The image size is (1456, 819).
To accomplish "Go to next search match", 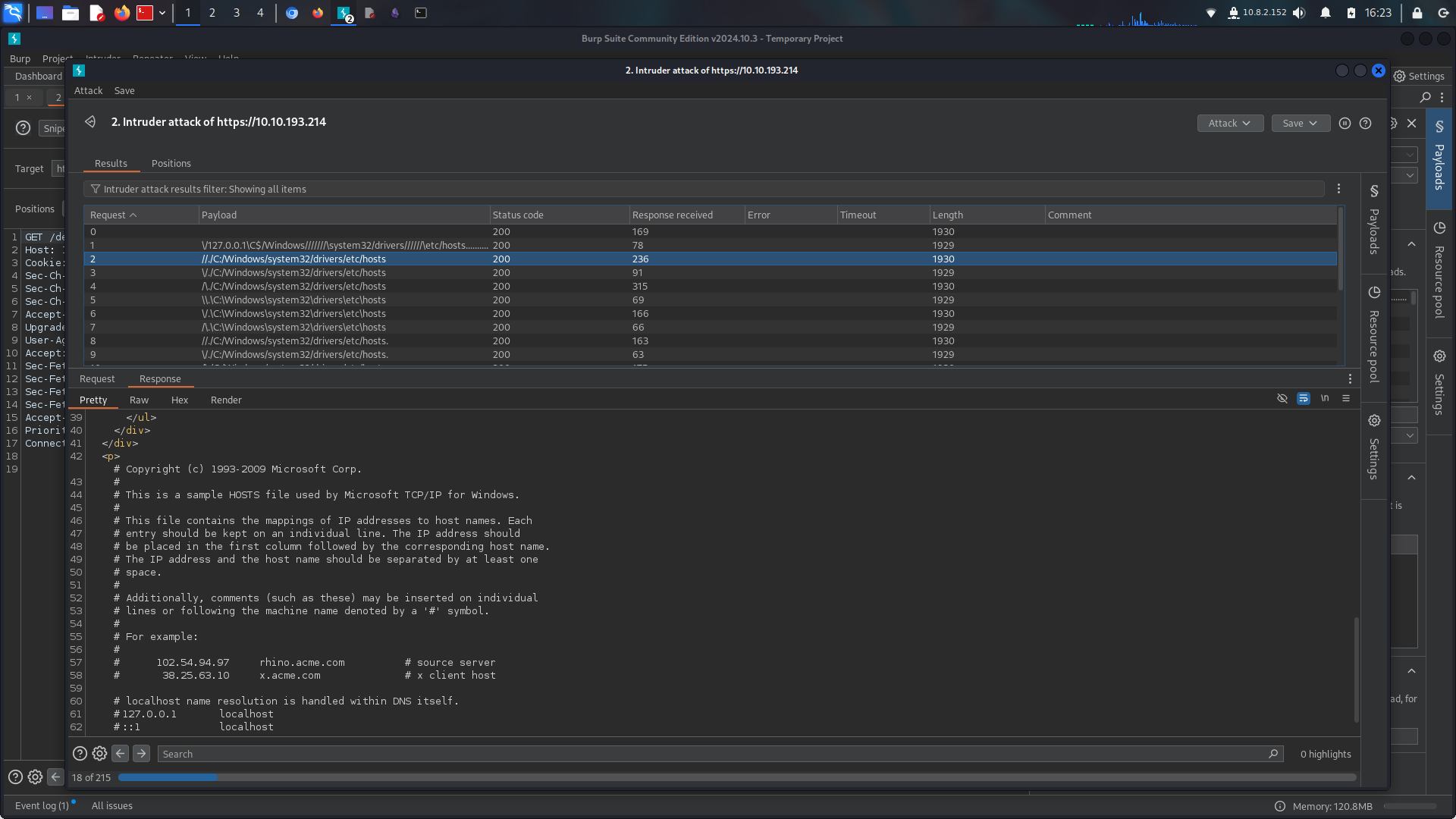I will [x=141, y=753].
